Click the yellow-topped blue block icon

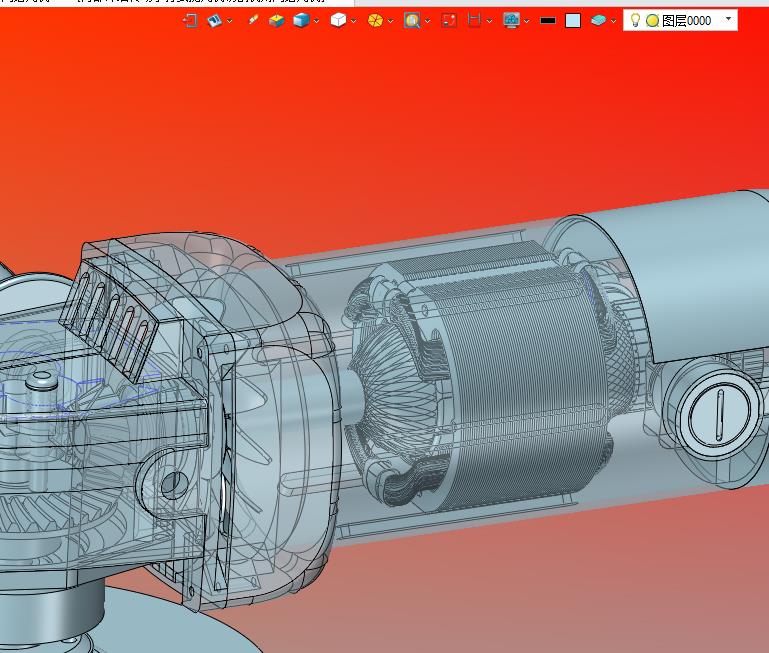(277, 21)
